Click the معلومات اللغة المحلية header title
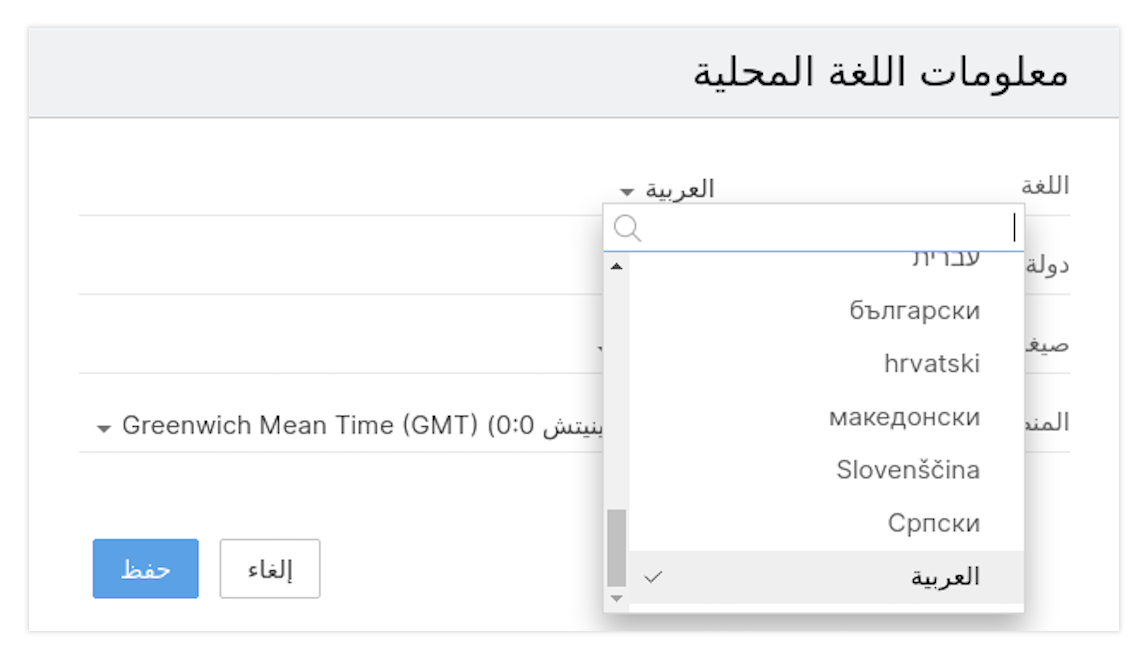 point(880,75)
